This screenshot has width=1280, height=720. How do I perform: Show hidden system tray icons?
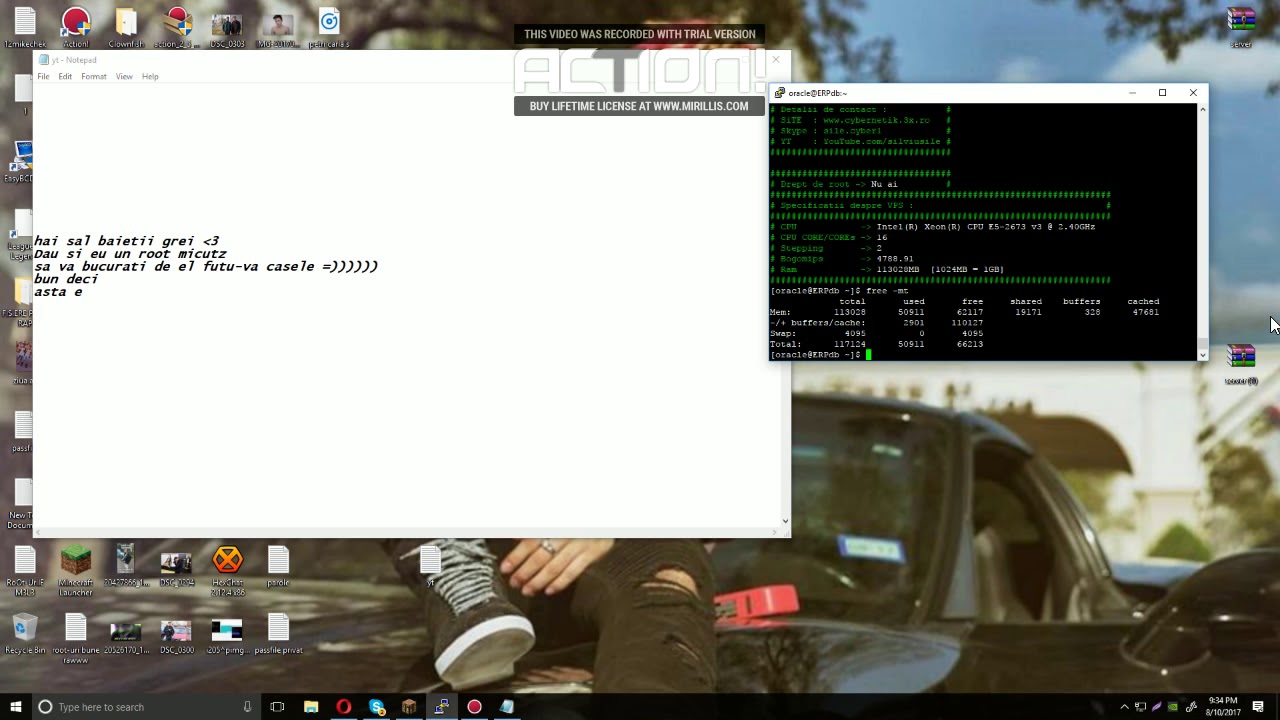coord(1124,707)
